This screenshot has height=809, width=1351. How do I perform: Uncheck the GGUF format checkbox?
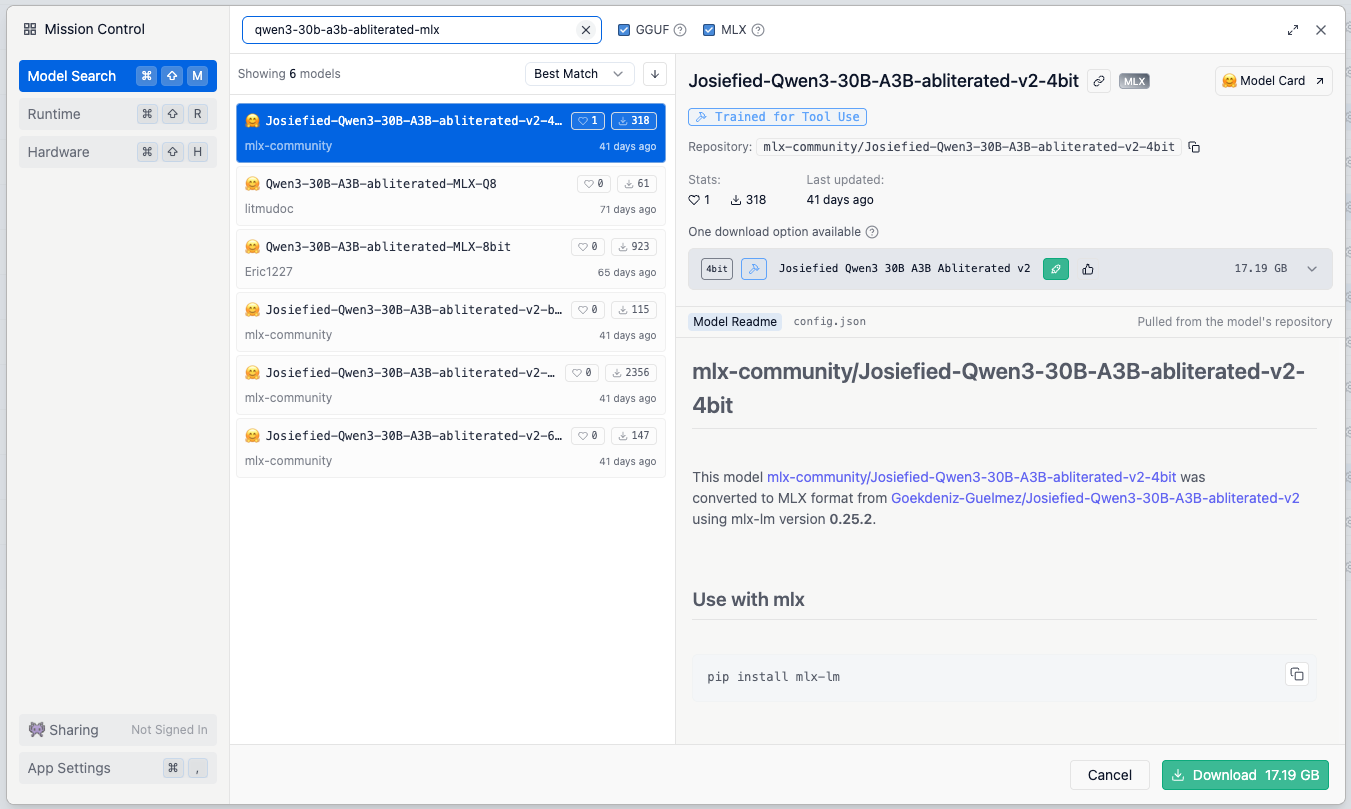625,30
